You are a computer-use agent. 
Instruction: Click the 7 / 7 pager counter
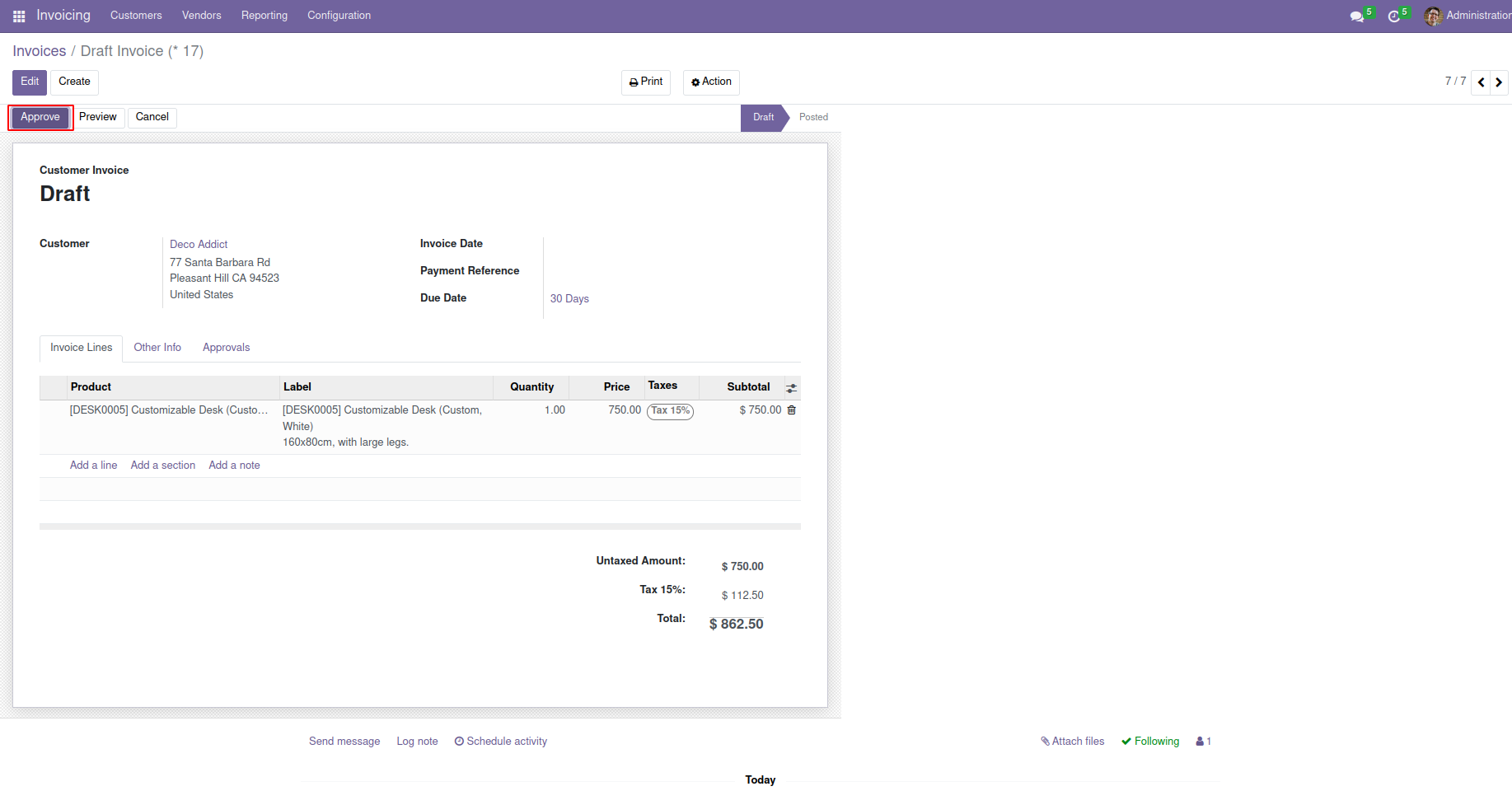(1455, 82)
